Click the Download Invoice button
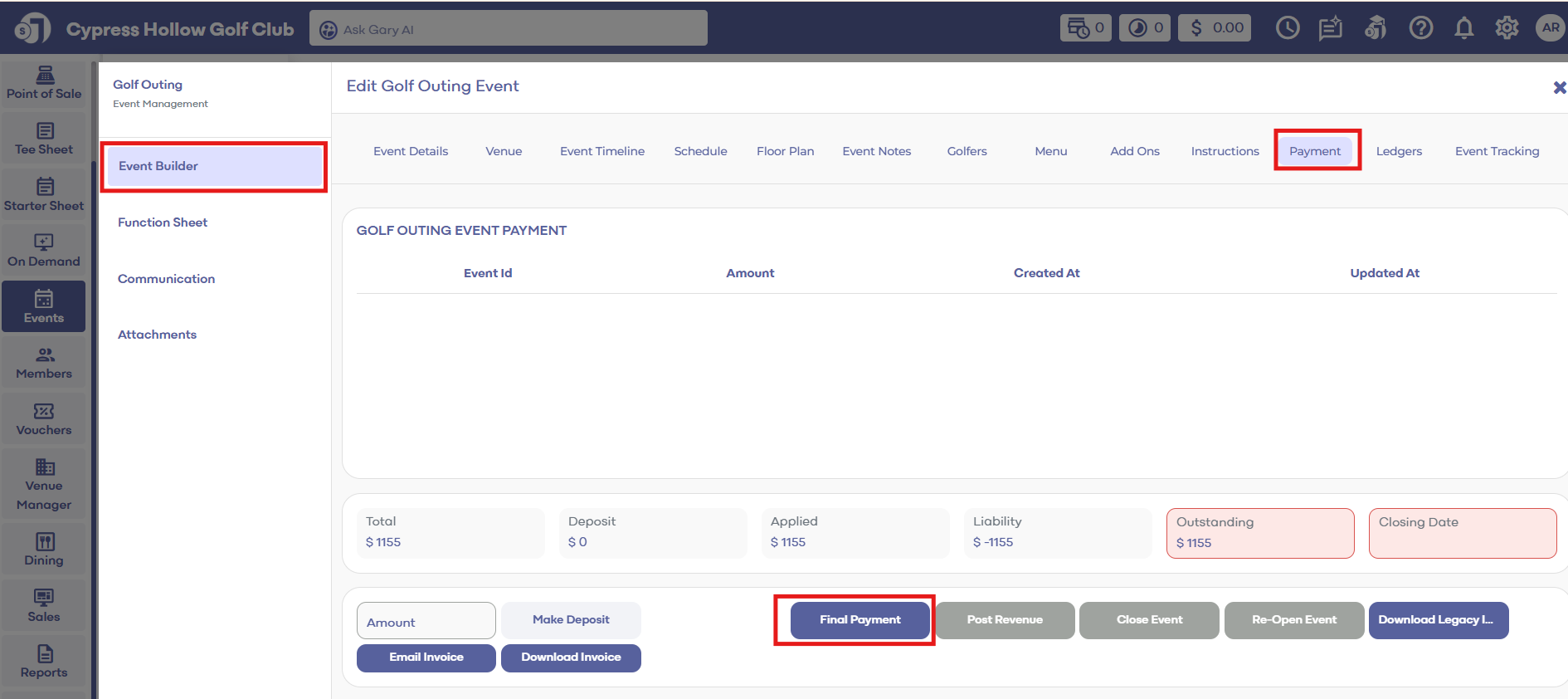This screenshot has height=699, width=1568. coord(571,657)
